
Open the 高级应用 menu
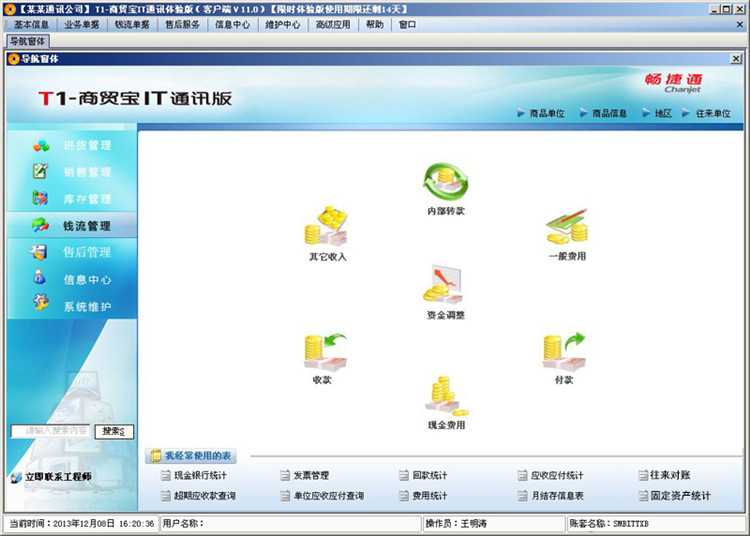333,24
